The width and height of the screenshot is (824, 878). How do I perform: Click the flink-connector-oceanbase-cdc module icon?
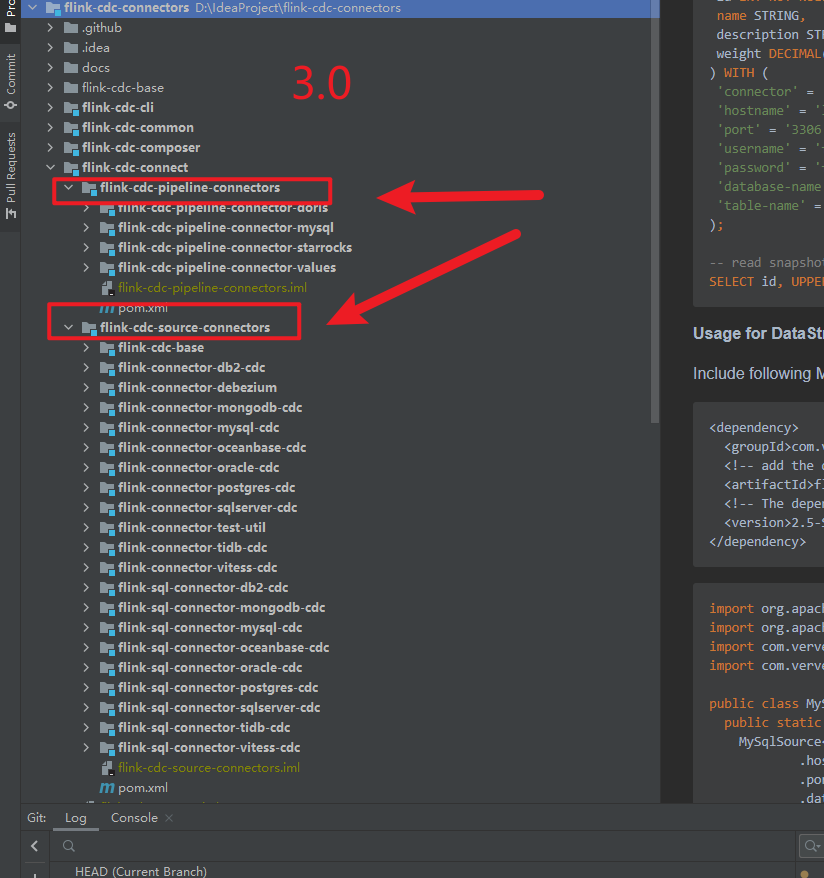click(107, 448)
